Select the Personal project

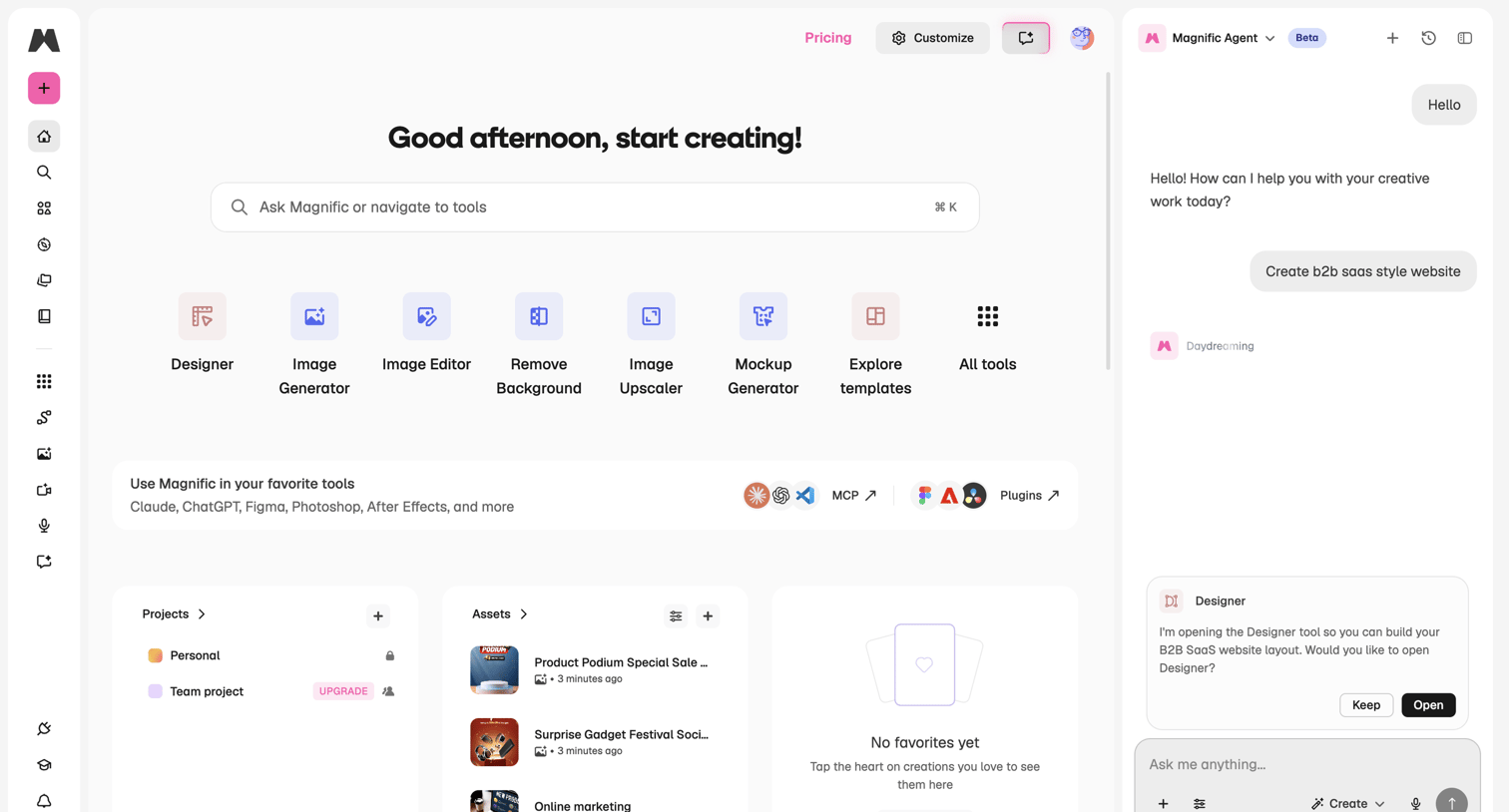click(x=270, y=655)
